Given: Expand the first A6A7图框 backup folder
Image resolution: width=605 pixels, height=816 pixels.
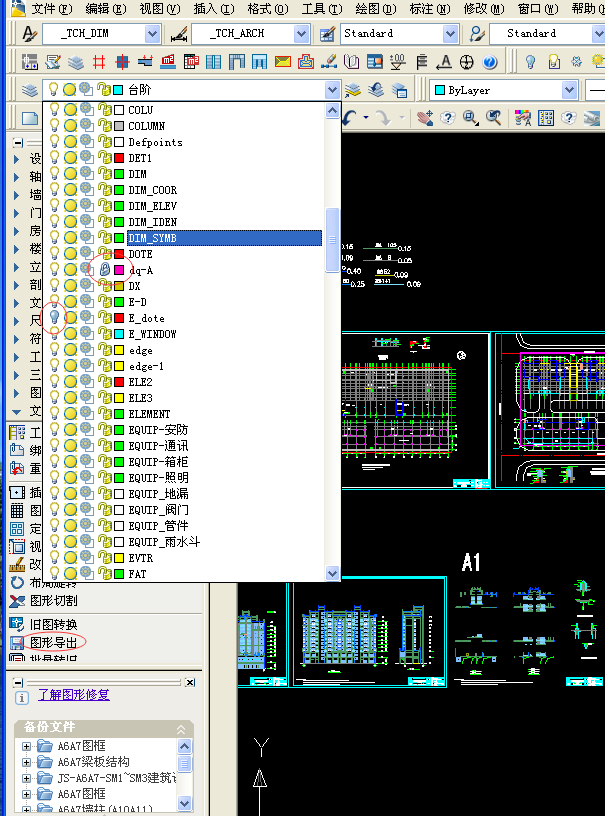Looking at the screenshot, I should (x=26, y=746).
